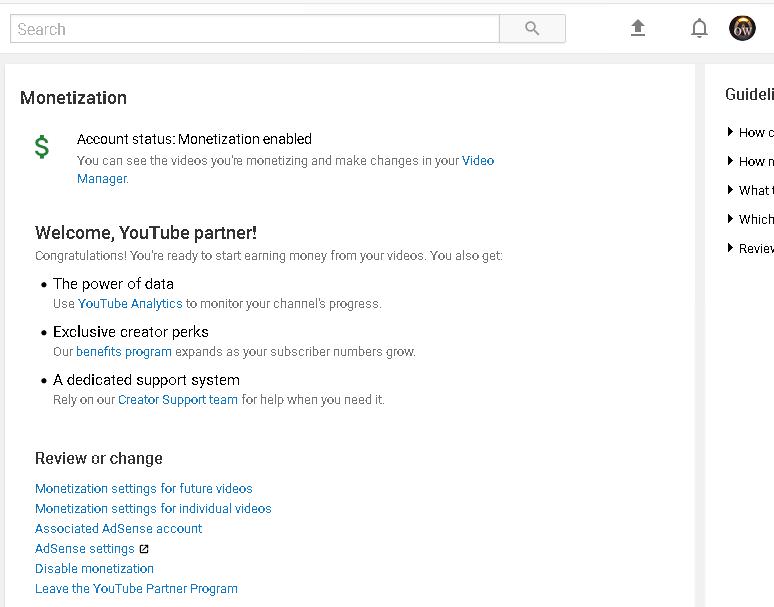Screen dimensions: 774x607
Task: Click 'A dedicated support system' bullet text
Action: click(x=146, y=380)
